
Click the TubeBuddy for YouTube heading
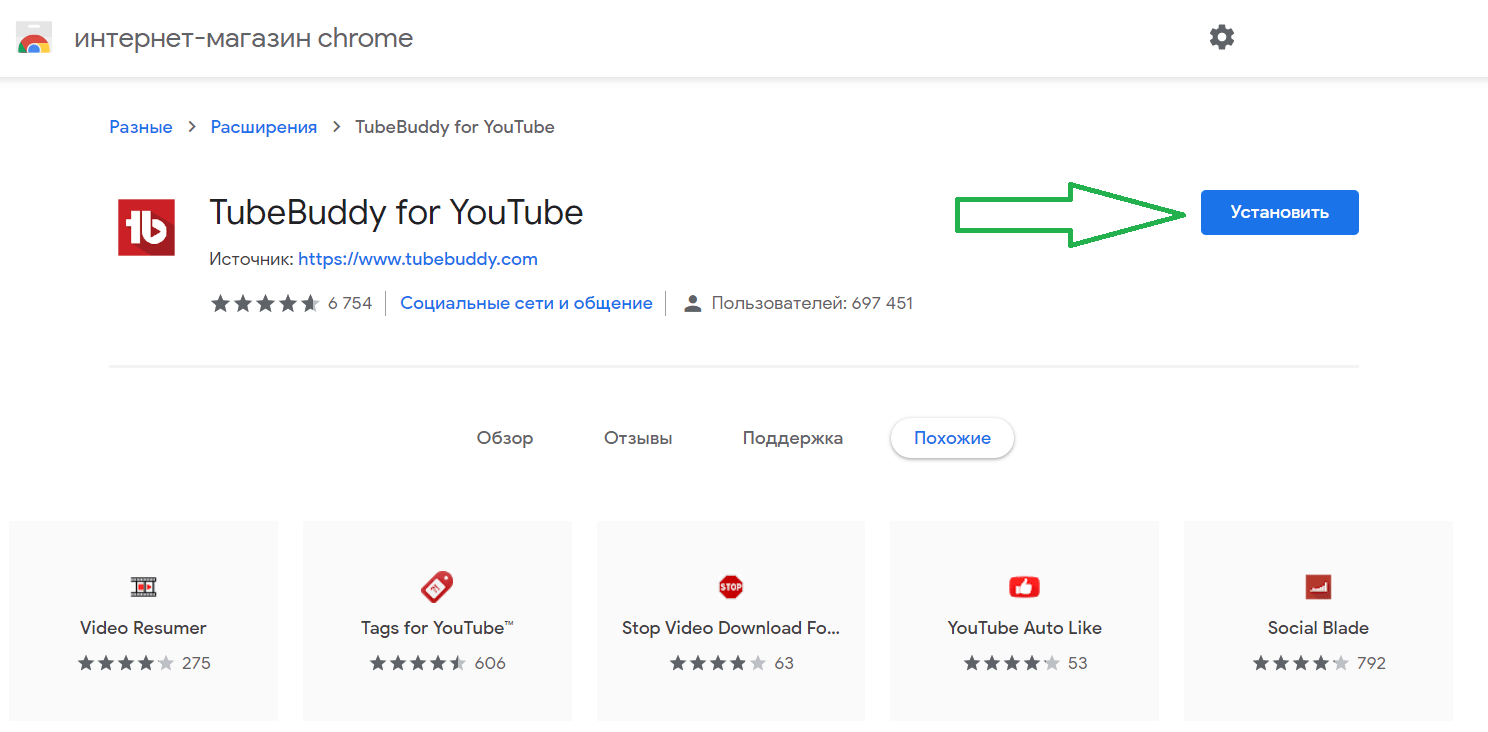[396, 212]
